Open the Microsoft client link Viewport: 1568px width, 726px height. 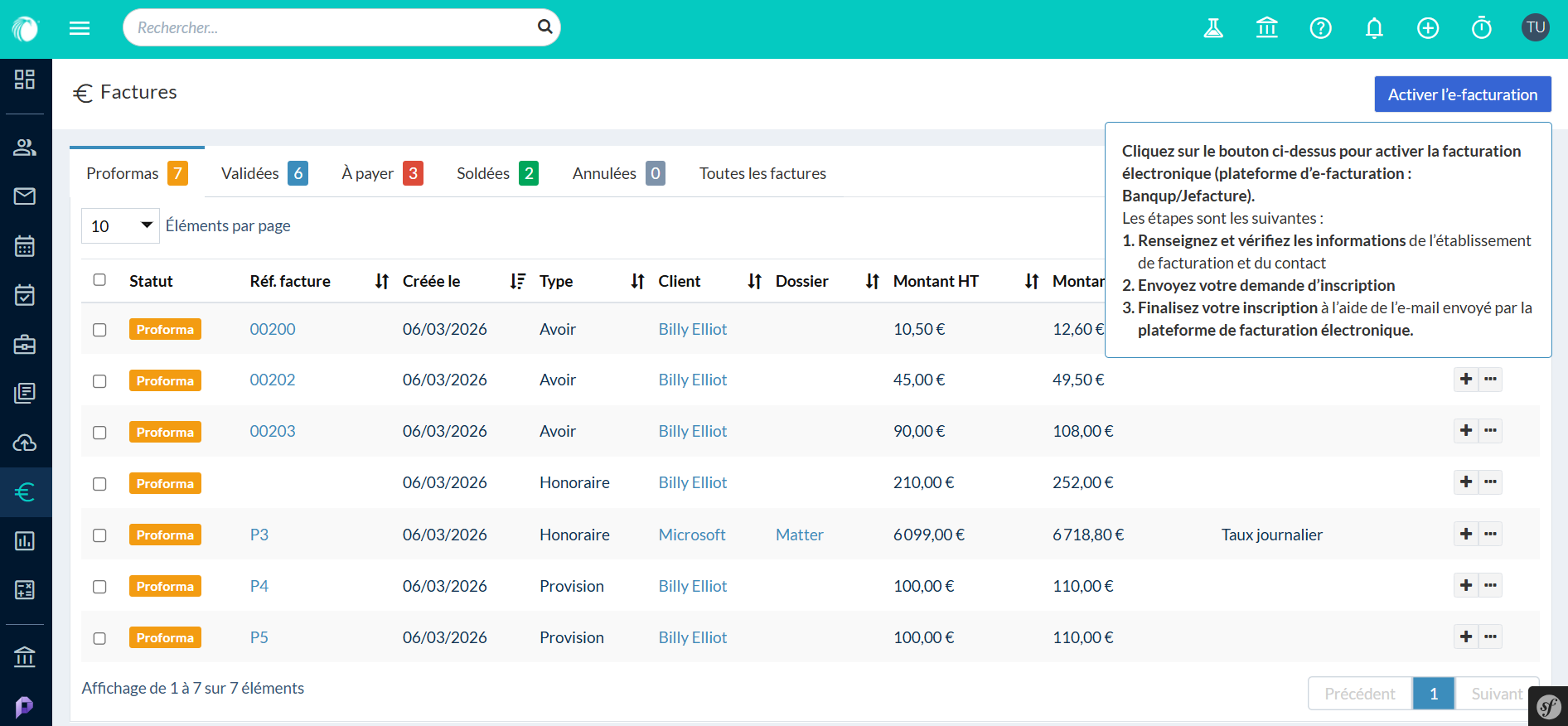click(691, 535)
